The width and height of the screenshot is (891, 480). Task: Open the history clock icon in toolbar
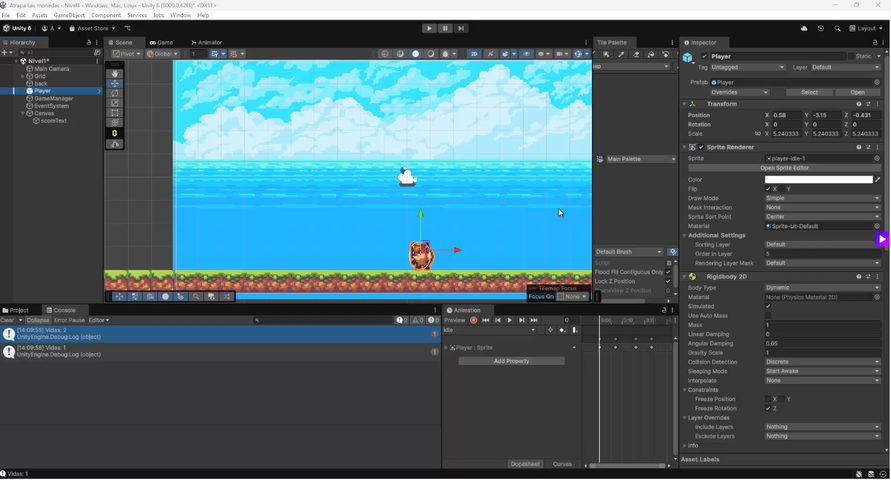coord(821,28)
